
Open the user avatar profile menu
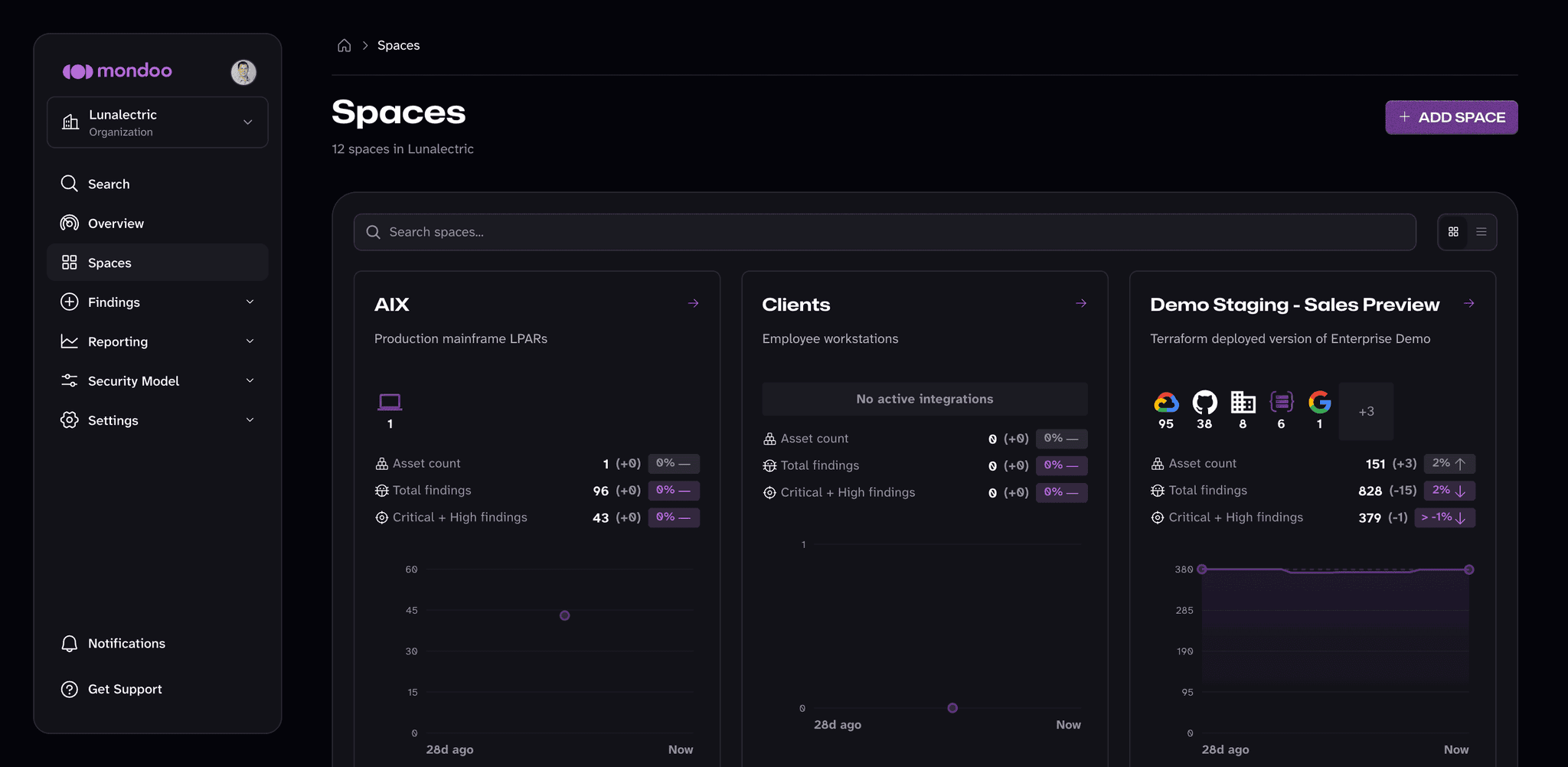243,72
